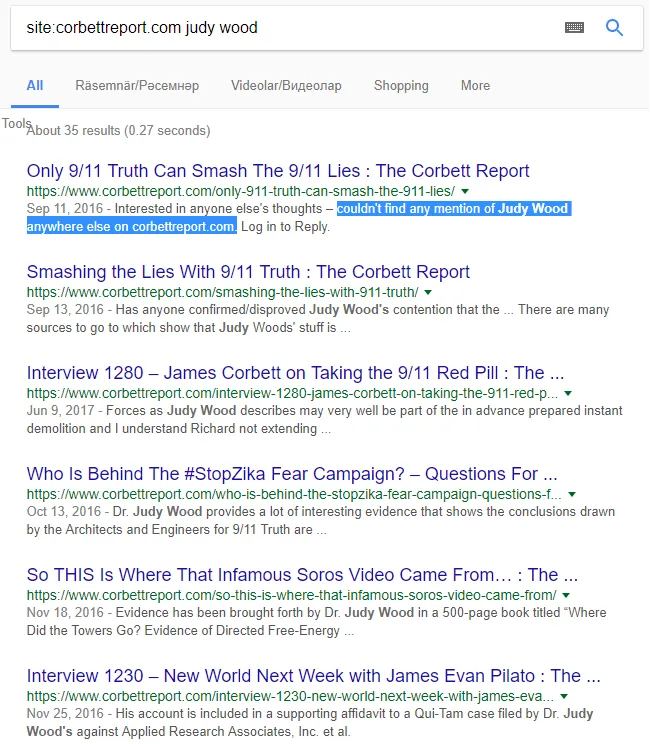Click the interview-1280-james-corbett green URL
This screenshot has width=650, height=744.
pyautogui.click(x=292, y=393)
